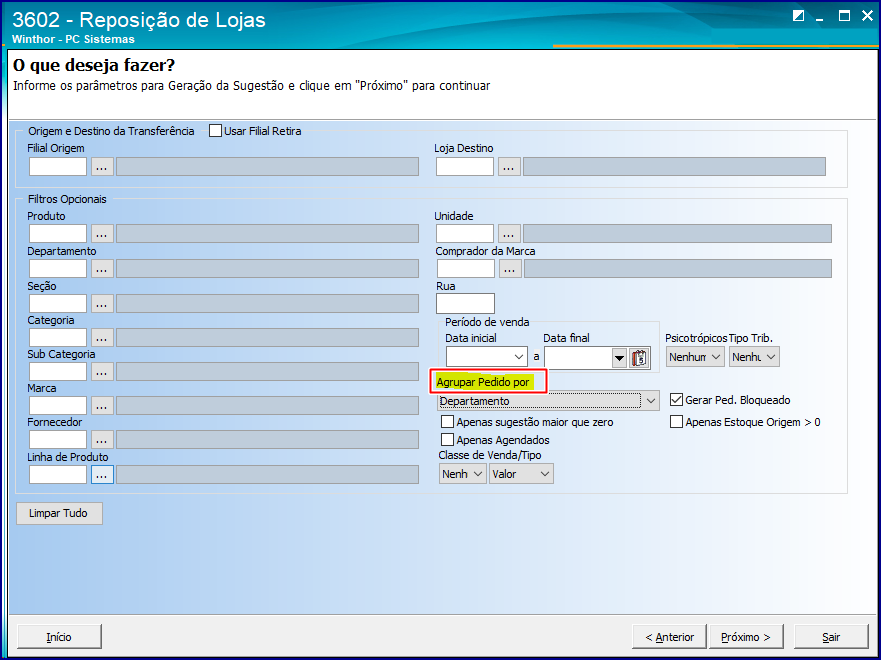881x660 pixels.
Task: Click the Limpar Tudo button
Action: pos(59,513)
